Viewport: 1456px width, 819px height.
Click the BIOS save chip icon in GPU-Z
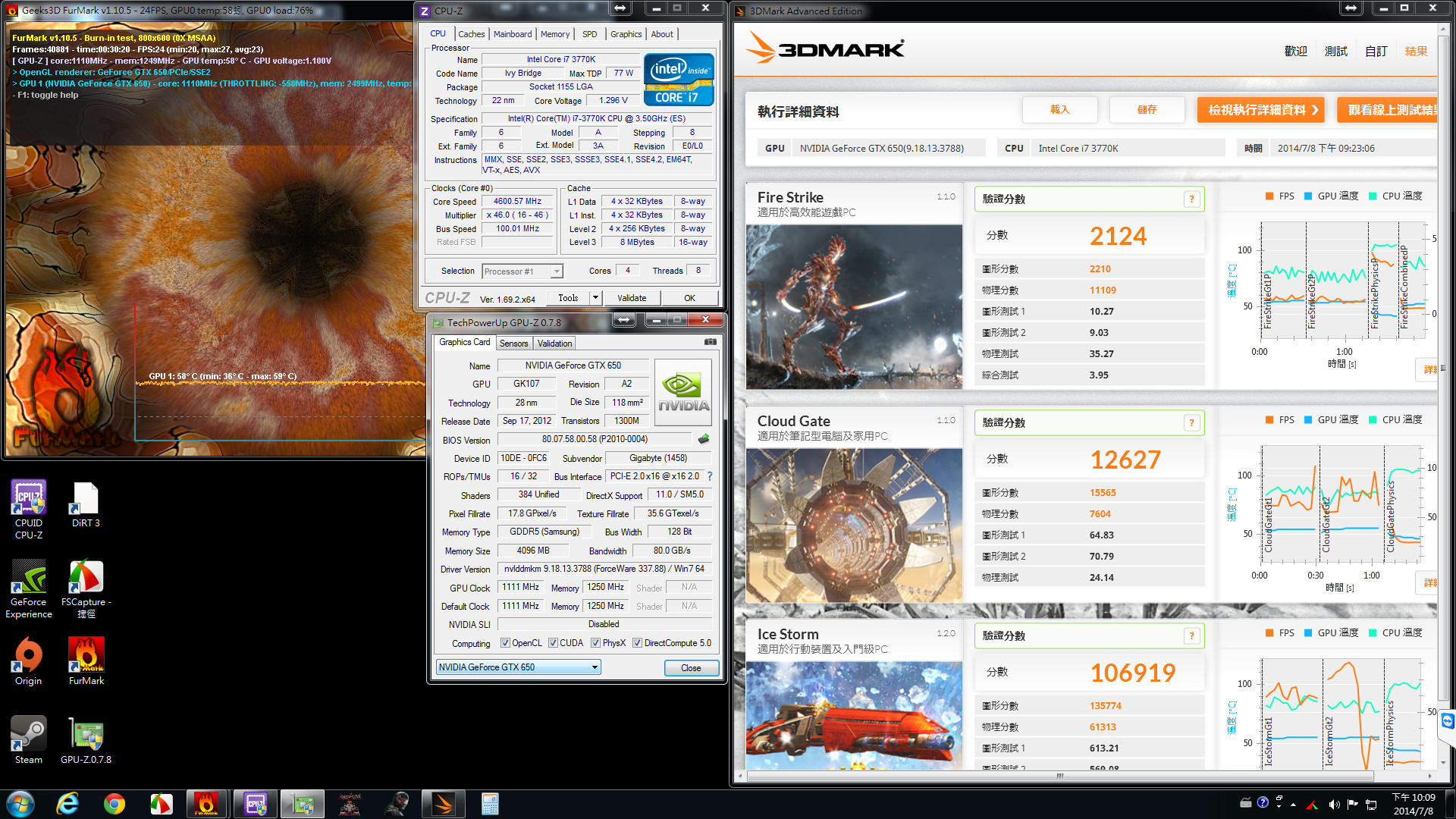point(704,439)
